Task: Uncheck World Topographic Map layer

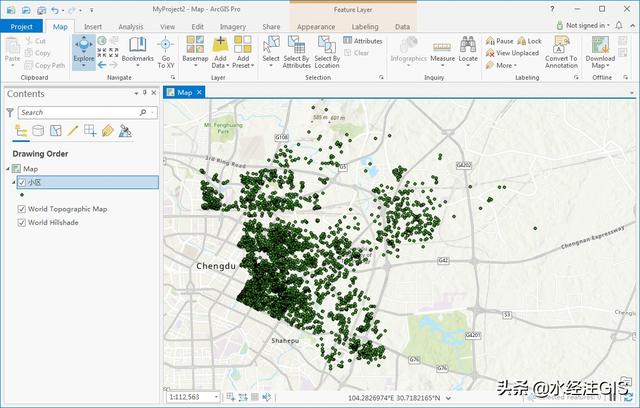Action: [x=22, y=209]
